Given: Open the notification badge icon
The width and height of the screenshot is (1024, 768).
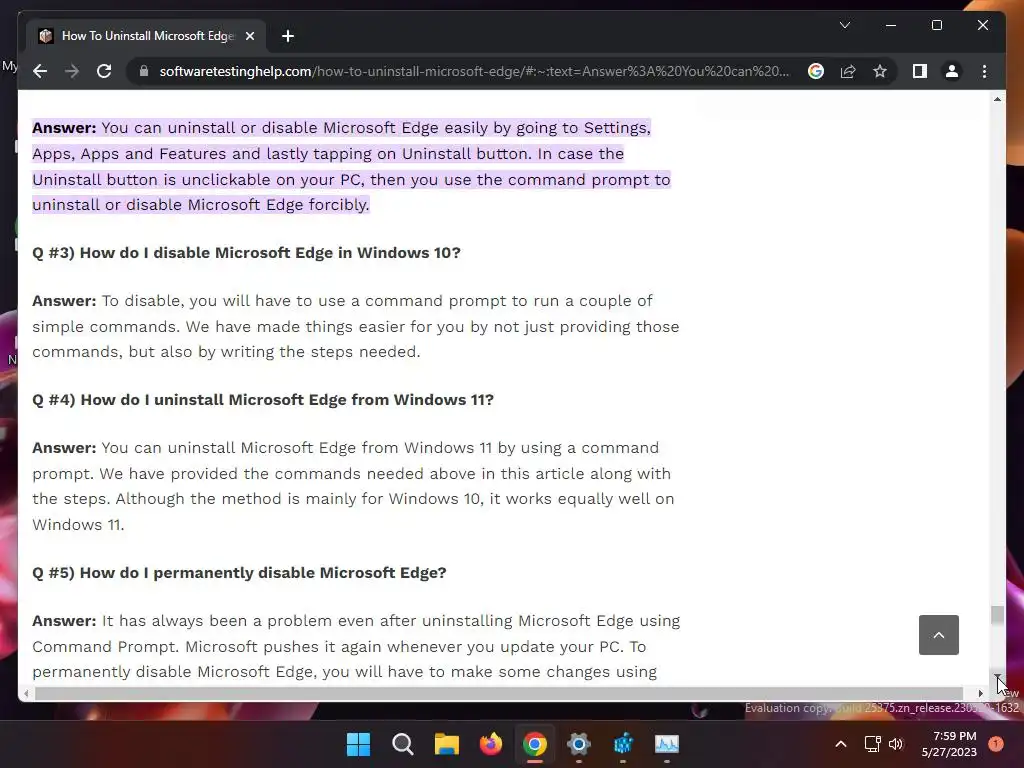Looking at the screenshot, I should [995, 743].
